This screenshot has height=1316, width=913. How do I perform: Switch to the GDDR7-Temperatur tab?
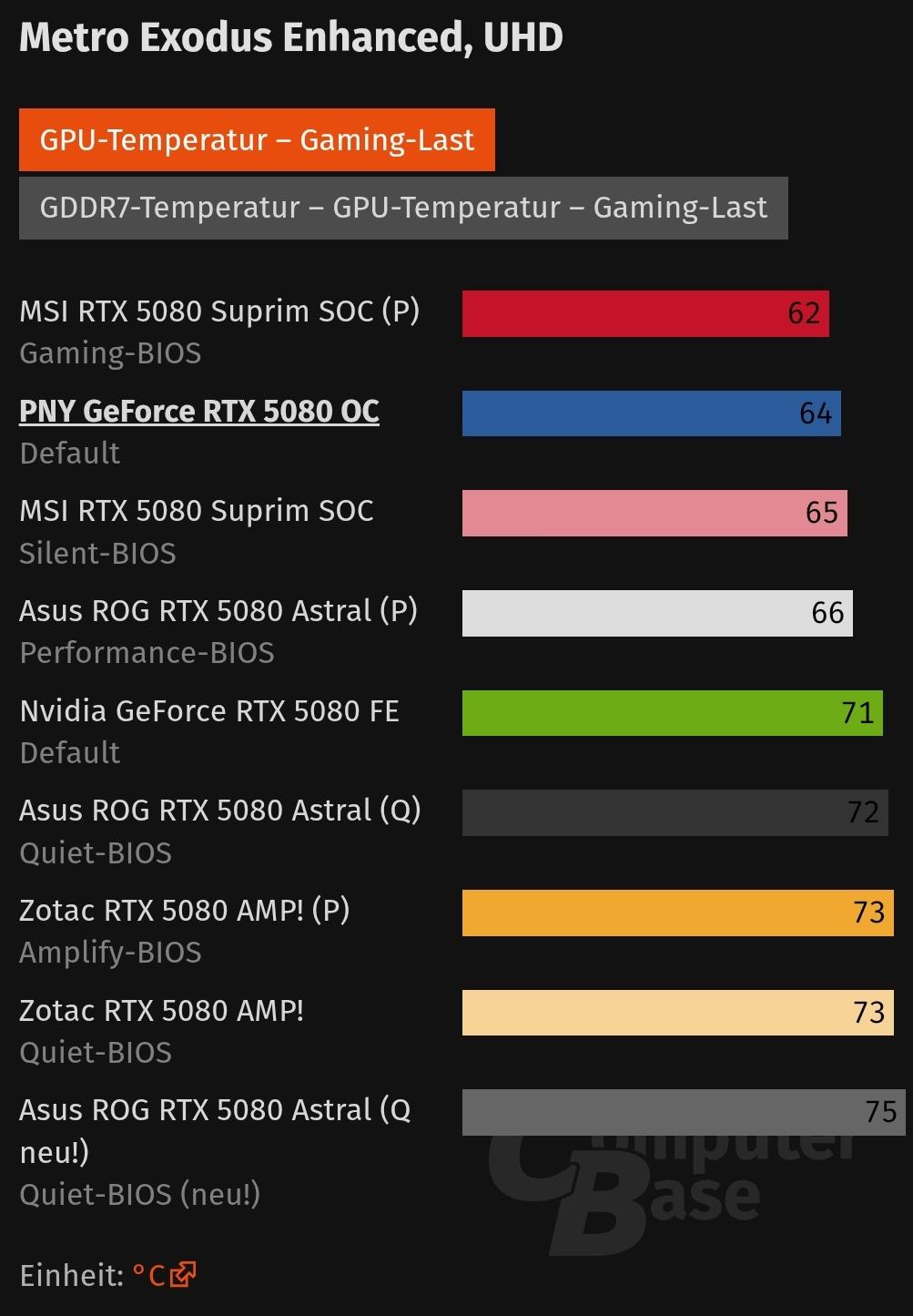tap(402, 208)
